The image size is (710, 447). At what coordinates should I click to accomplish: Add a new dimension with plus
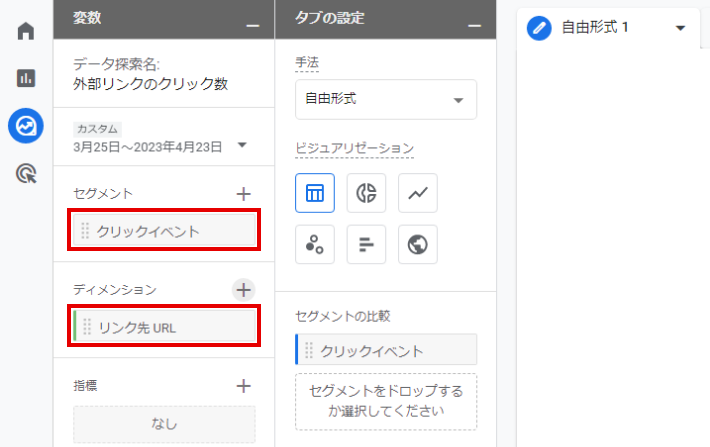[243, 290]
